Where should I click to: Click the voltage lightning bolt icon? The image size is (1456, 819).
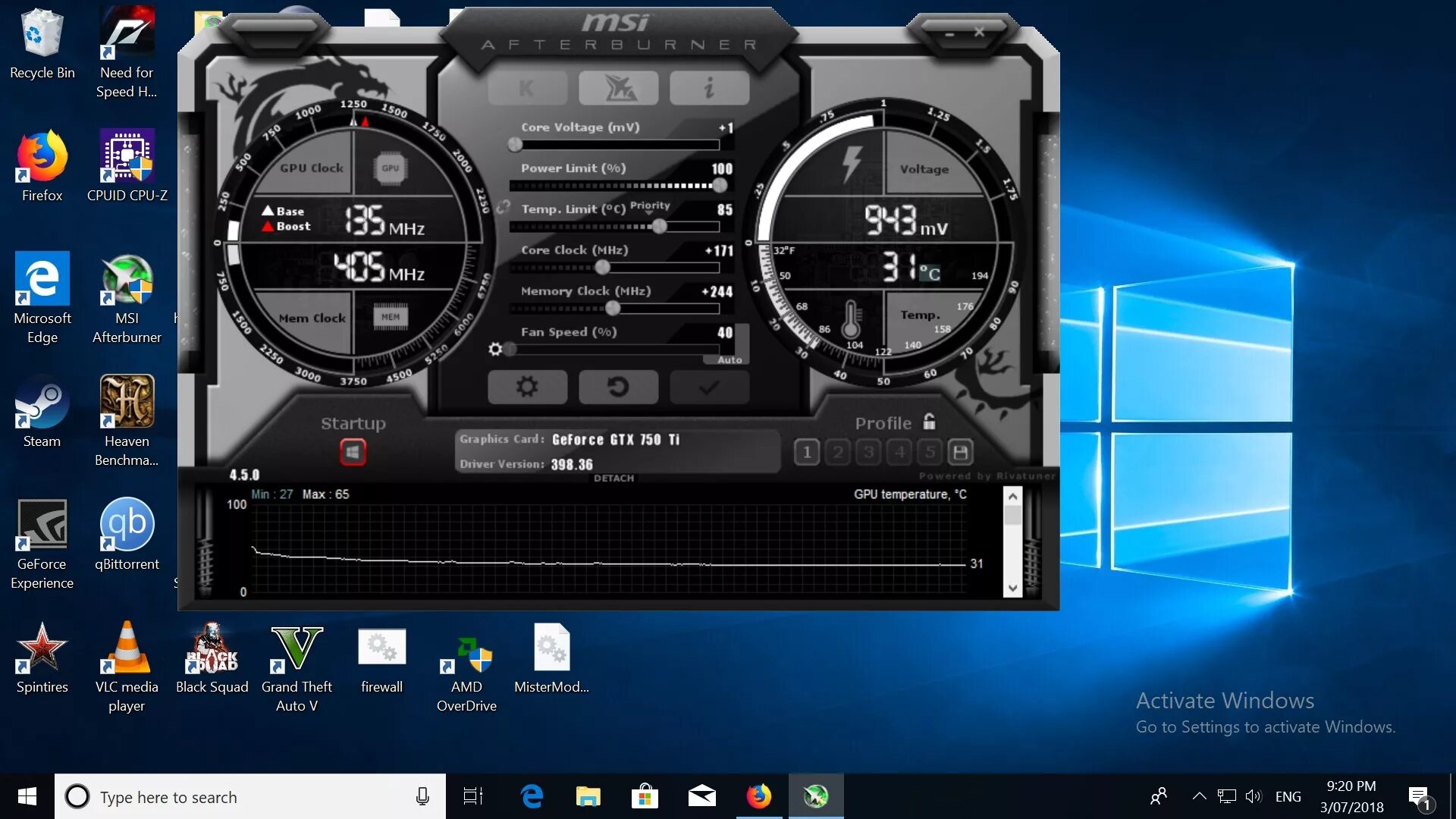pyautogui.click(x=852, y=165)
